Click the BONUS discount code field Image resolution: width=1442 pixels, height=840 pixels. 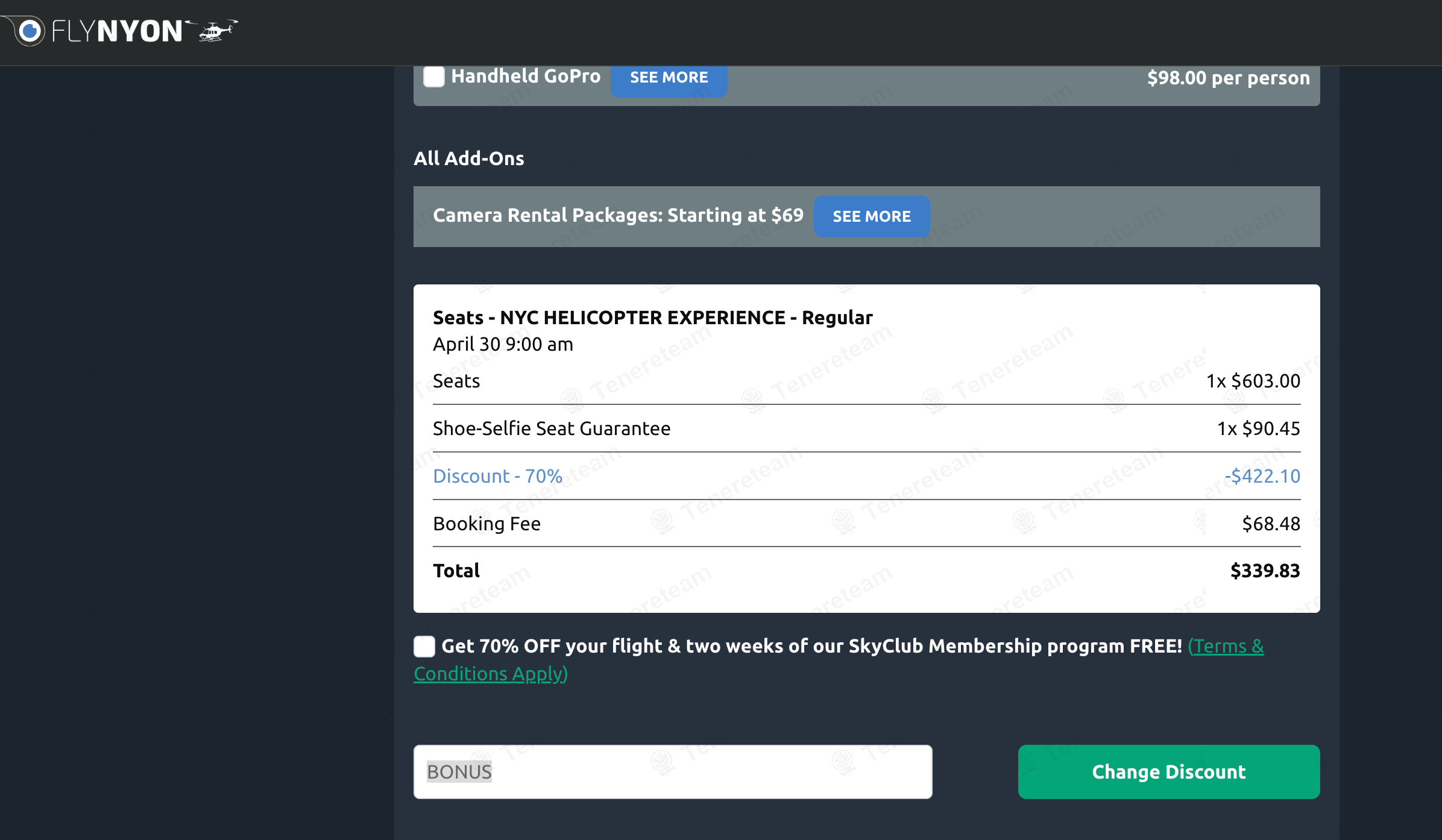673,772
